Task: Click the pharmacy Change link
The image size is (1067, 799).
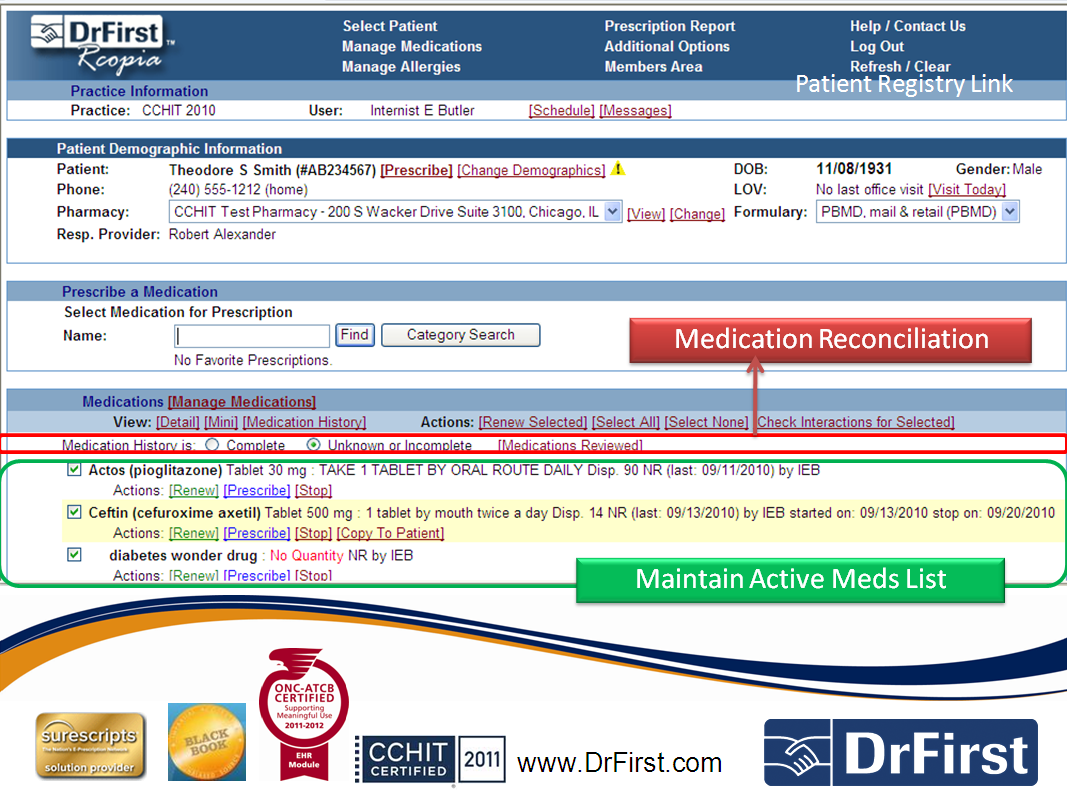Action: point(697,214)
